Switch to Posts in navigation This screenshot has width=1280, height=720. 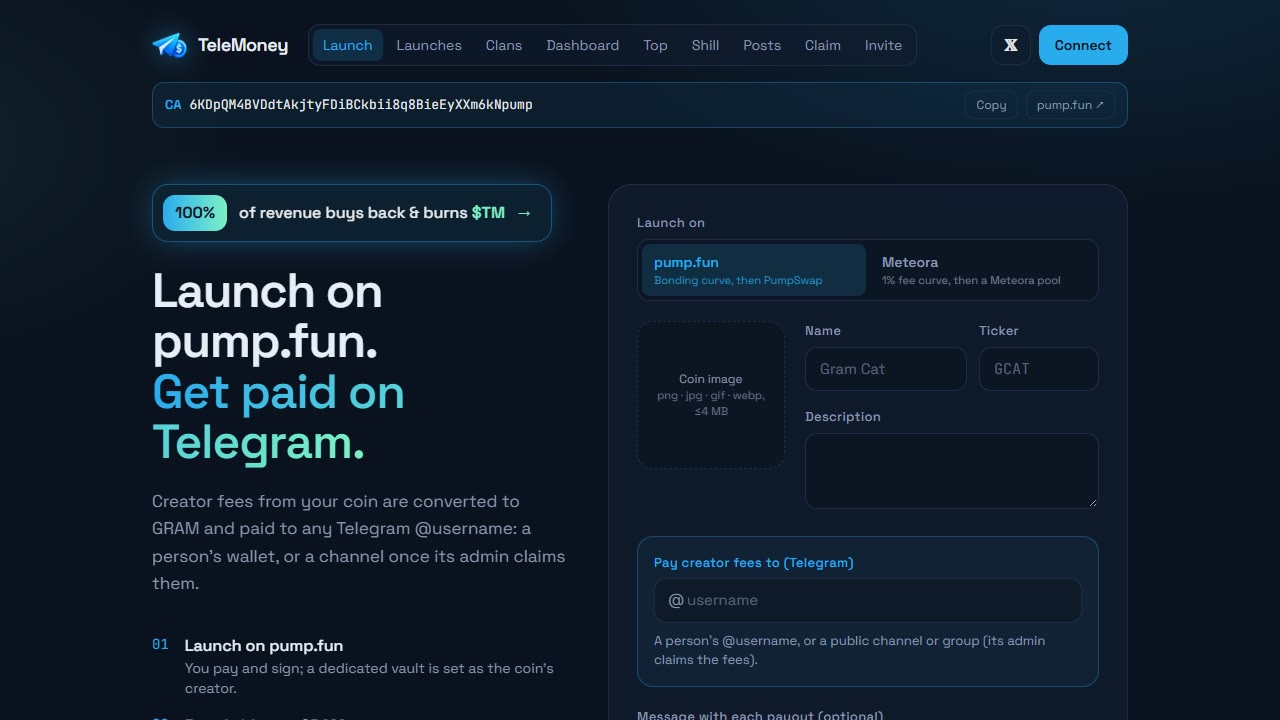tap(762, 45)
